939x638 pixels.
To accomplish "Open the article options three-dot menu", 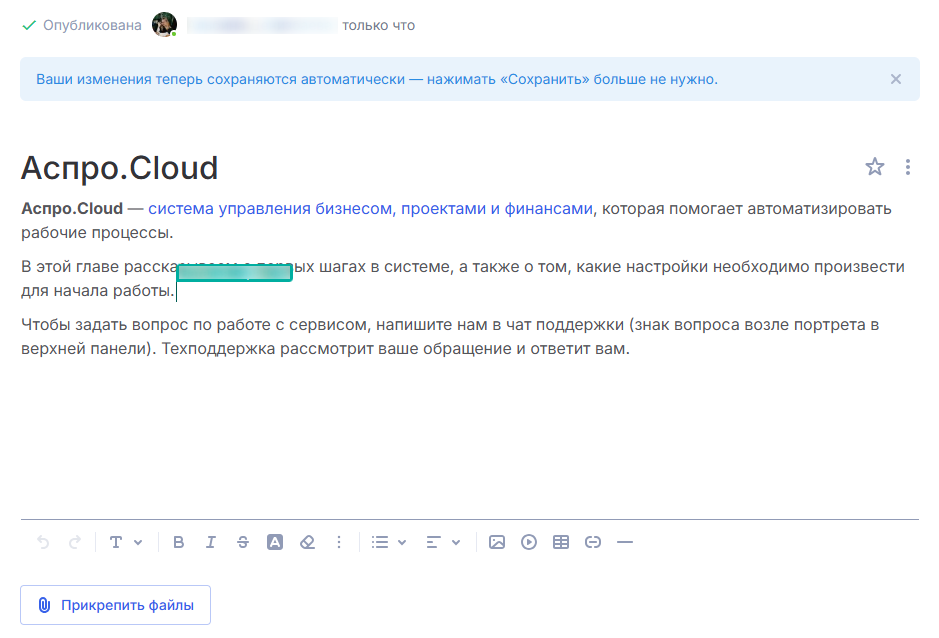I will click(908, 167).
